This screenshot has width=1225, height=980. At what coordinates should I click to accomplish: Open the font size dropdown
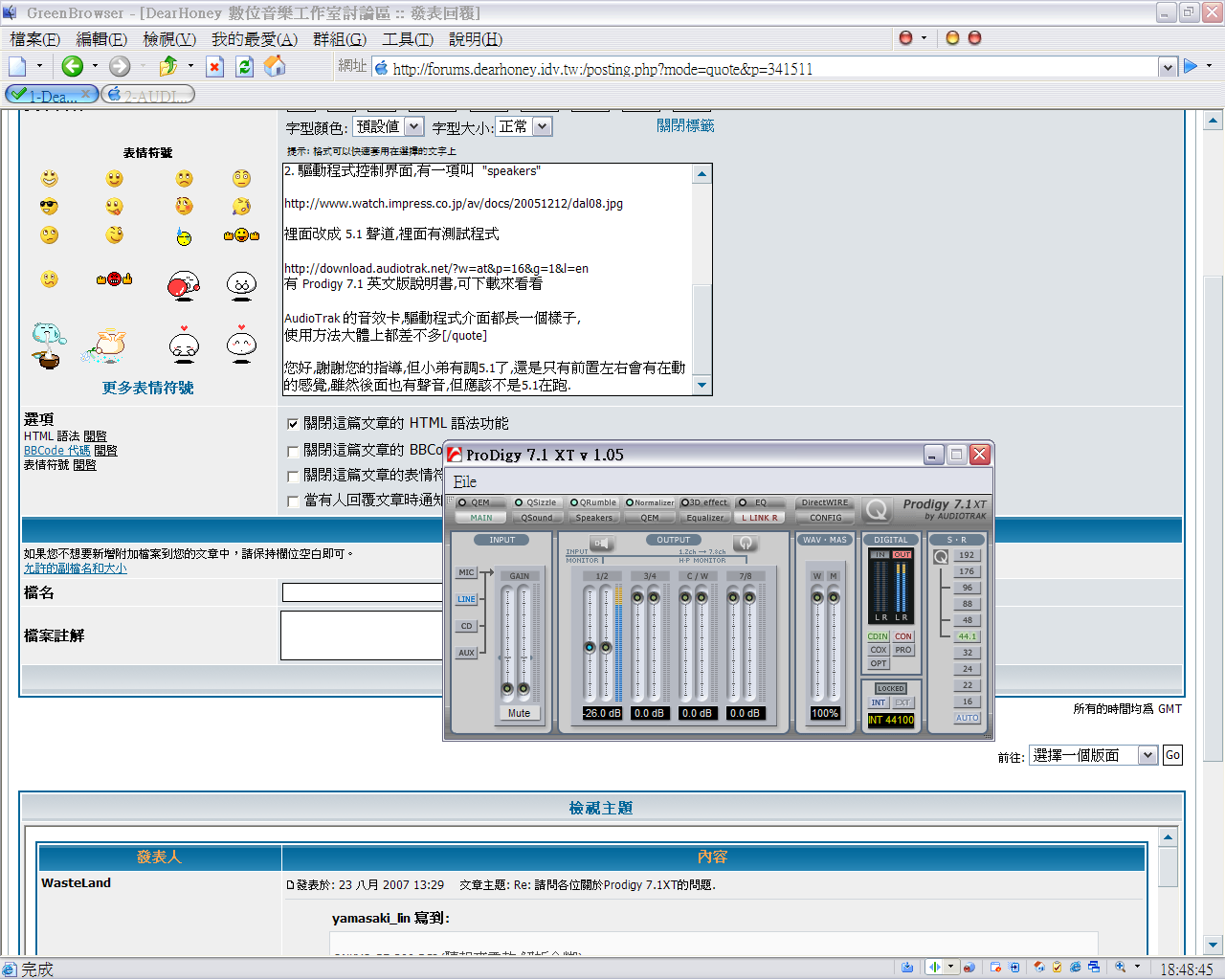pos(523,126)
